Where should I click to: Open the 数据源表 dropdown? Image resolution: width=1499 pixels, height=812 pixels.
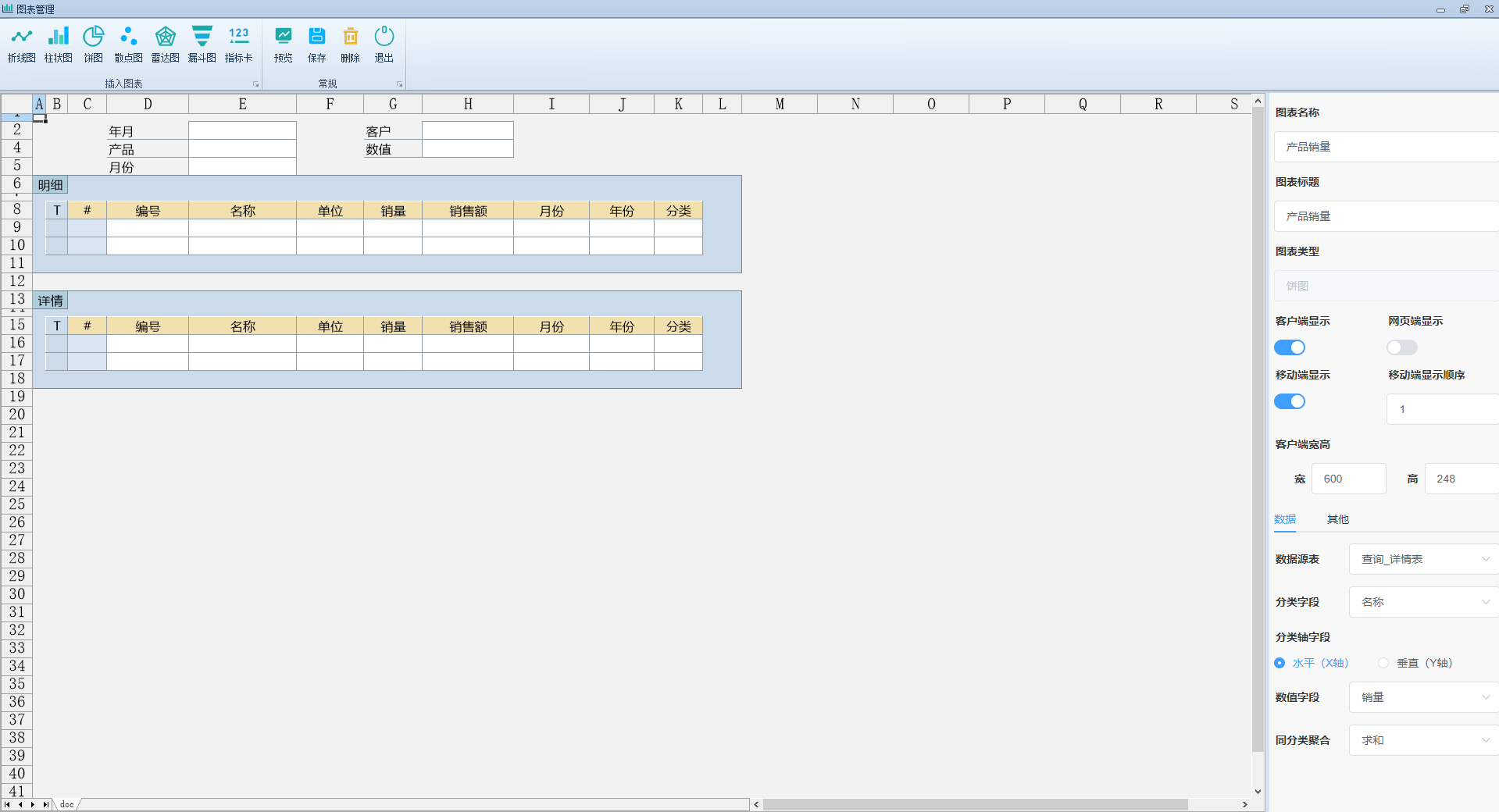tap(1422, 559)
